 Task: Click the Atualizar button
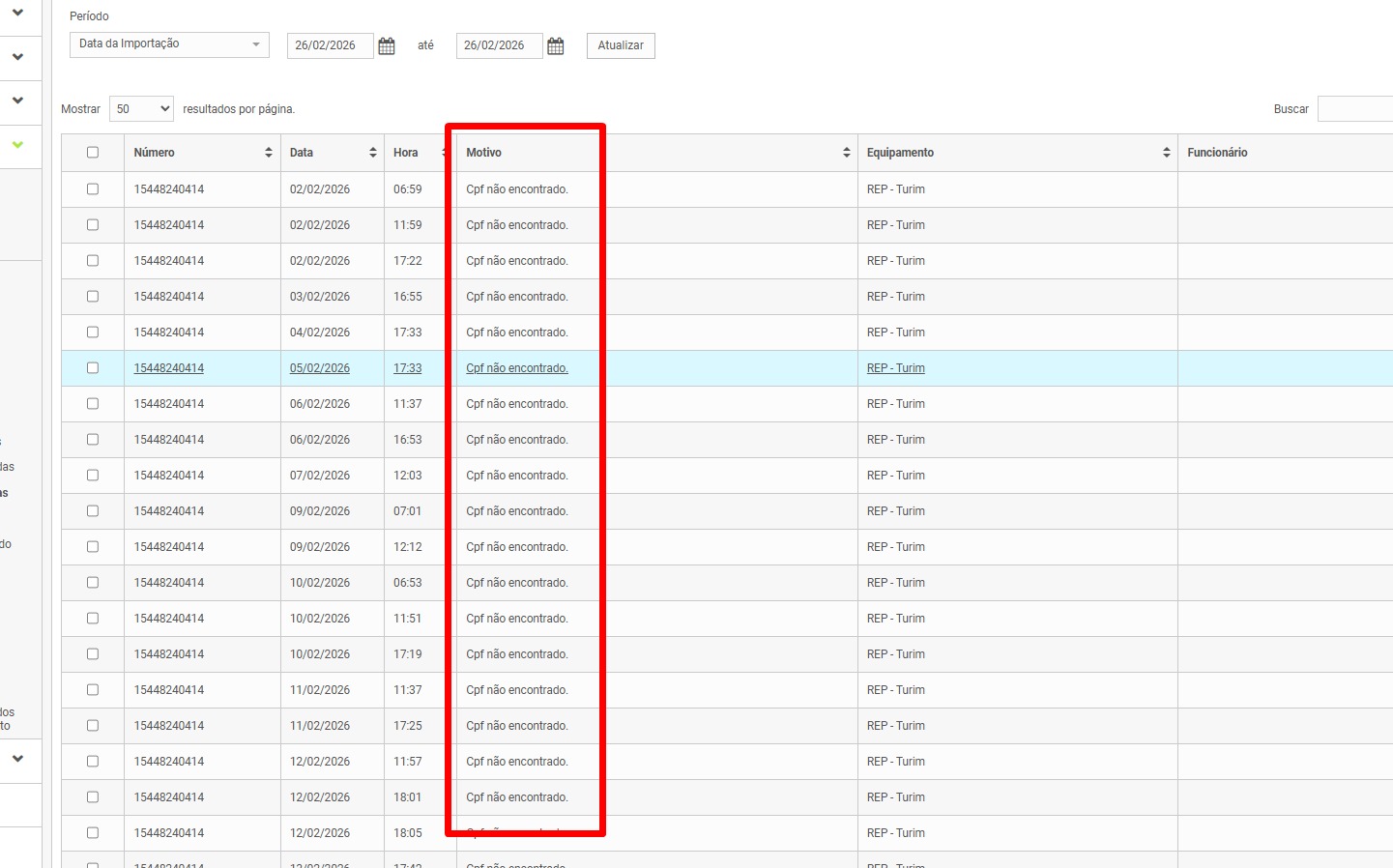pos(621,45)
